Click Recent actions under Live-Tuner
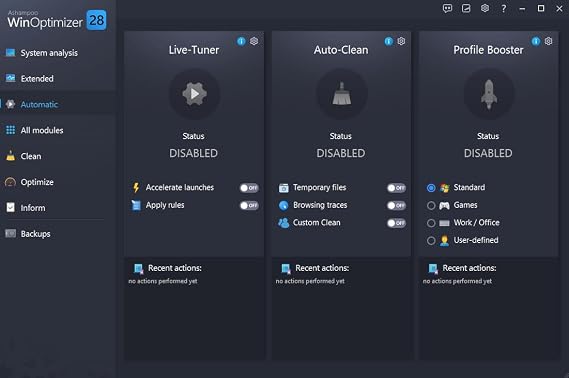Image resolution: width=569 pixels, height=378 pixels. click(175, 268)
